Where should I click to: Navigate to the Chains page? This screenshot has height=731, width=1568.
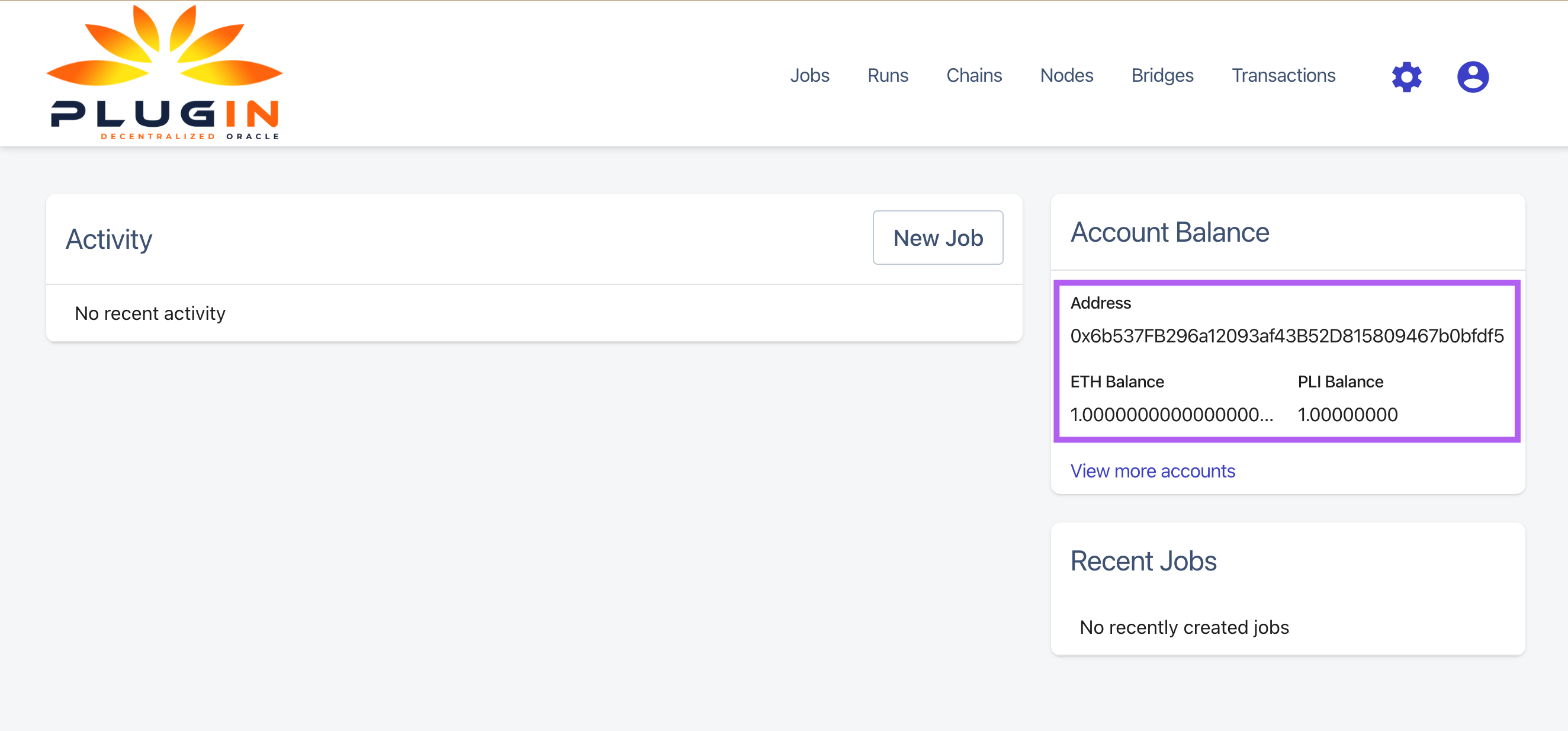974,76
